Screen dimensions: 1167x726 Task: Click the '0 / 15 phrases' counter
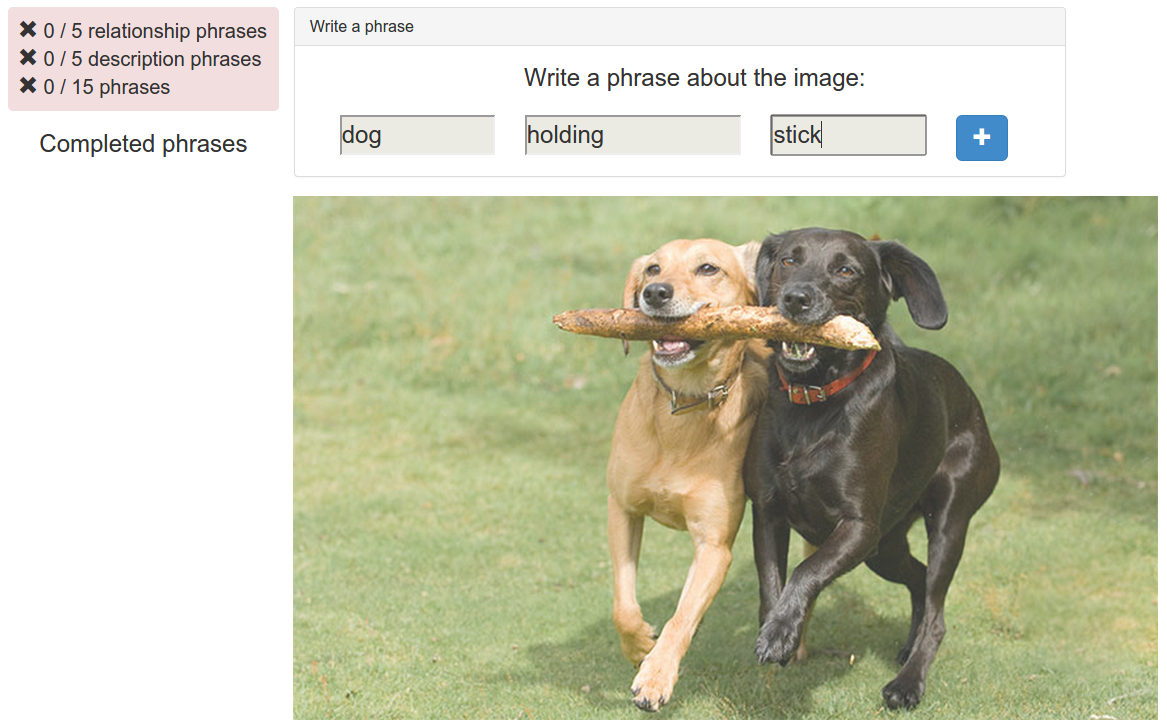[x=106, y=87]
